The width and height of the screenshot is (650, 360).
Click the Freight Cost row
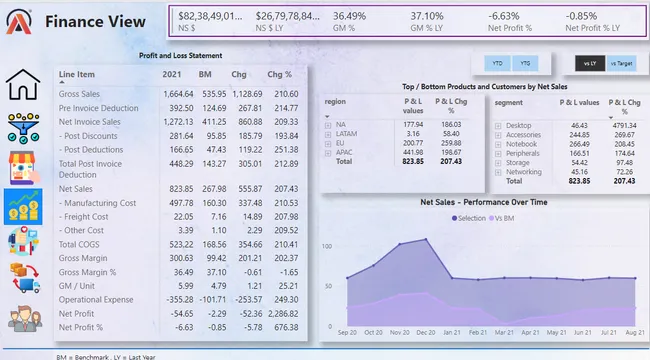(x=179, y=217)
